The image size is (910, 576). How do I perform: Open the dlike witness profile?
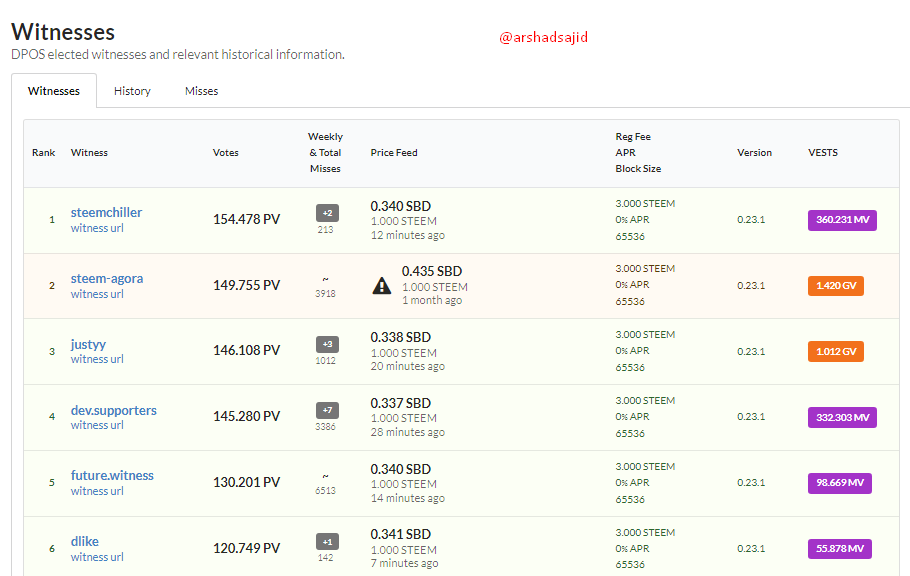click(85, 542)
